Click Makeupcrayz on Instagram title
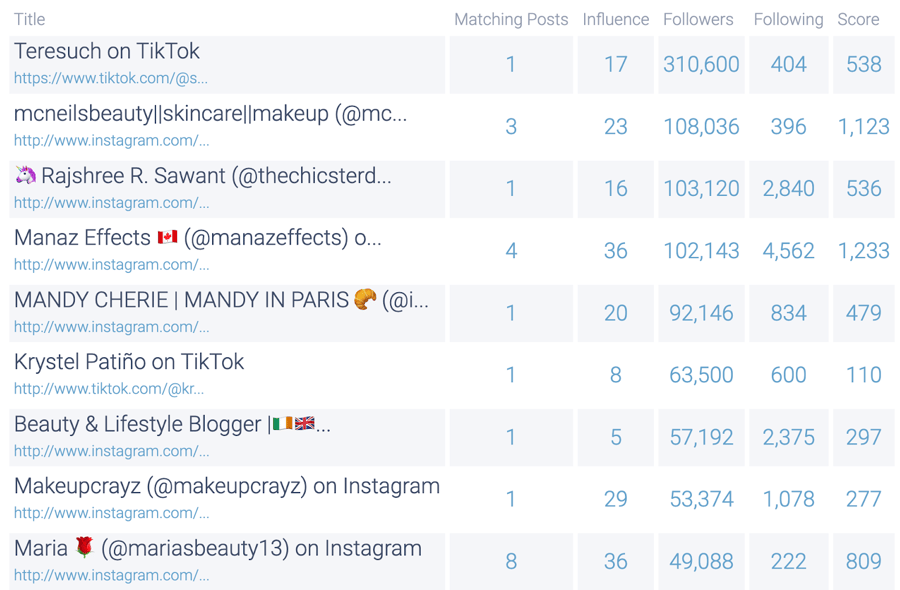 (x=227, y=487)
